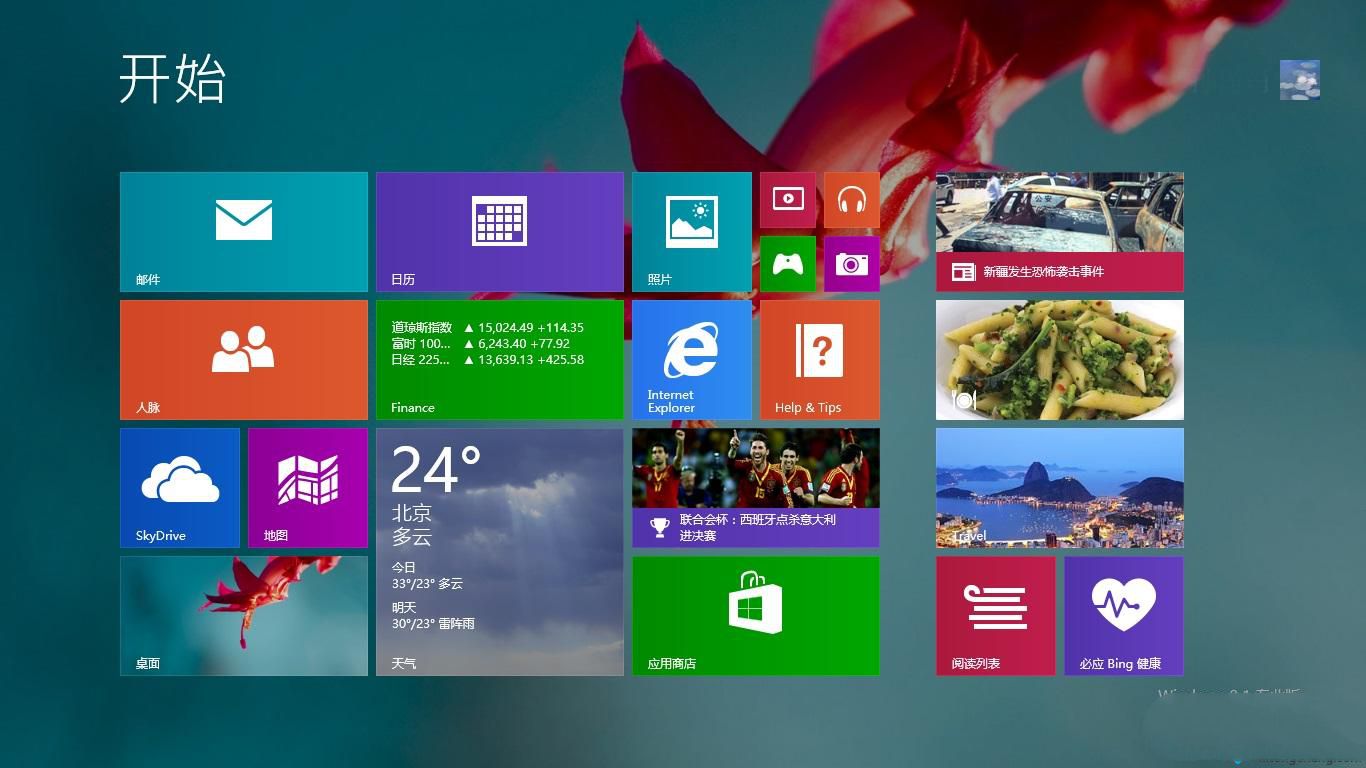The height and width of the screenshot is (768, 1366).
Task: Open the 照片 Photos tile
Action: (x=690, y=231)
